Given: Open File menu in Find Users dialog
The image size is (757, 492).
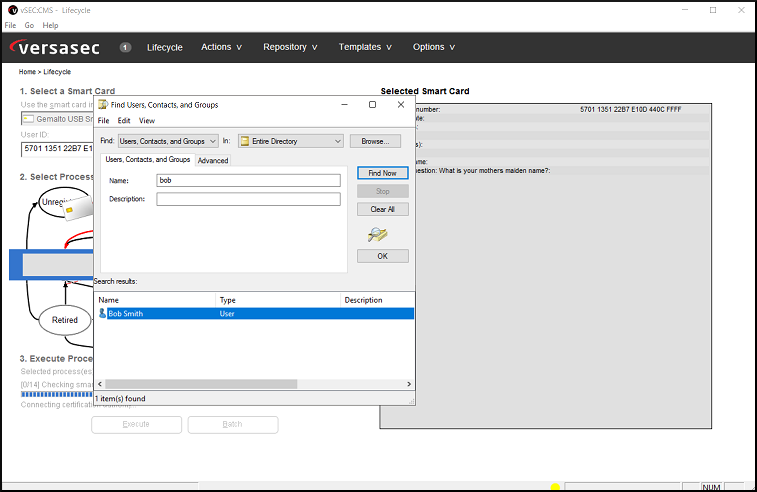Looking at the screenshot, I should pos(103,120).
